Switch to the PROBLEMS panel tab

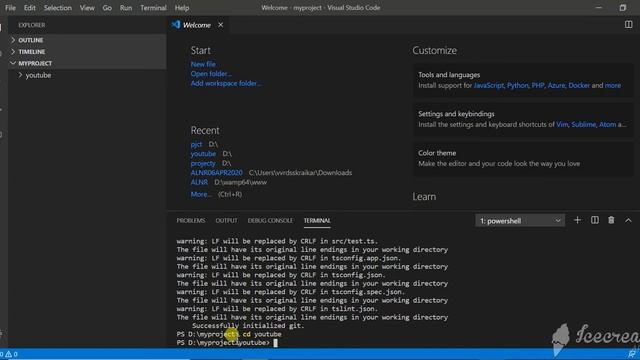point(191,220)
